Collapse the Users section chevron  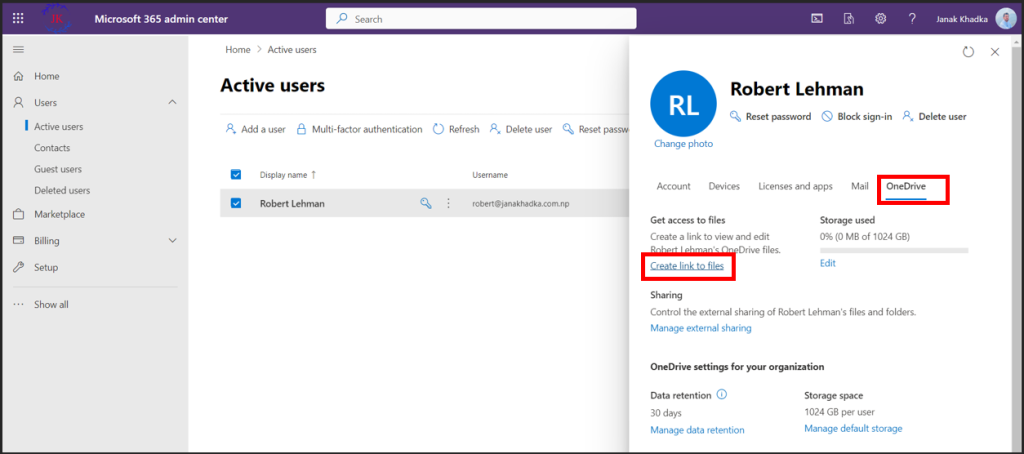(172, 103)
